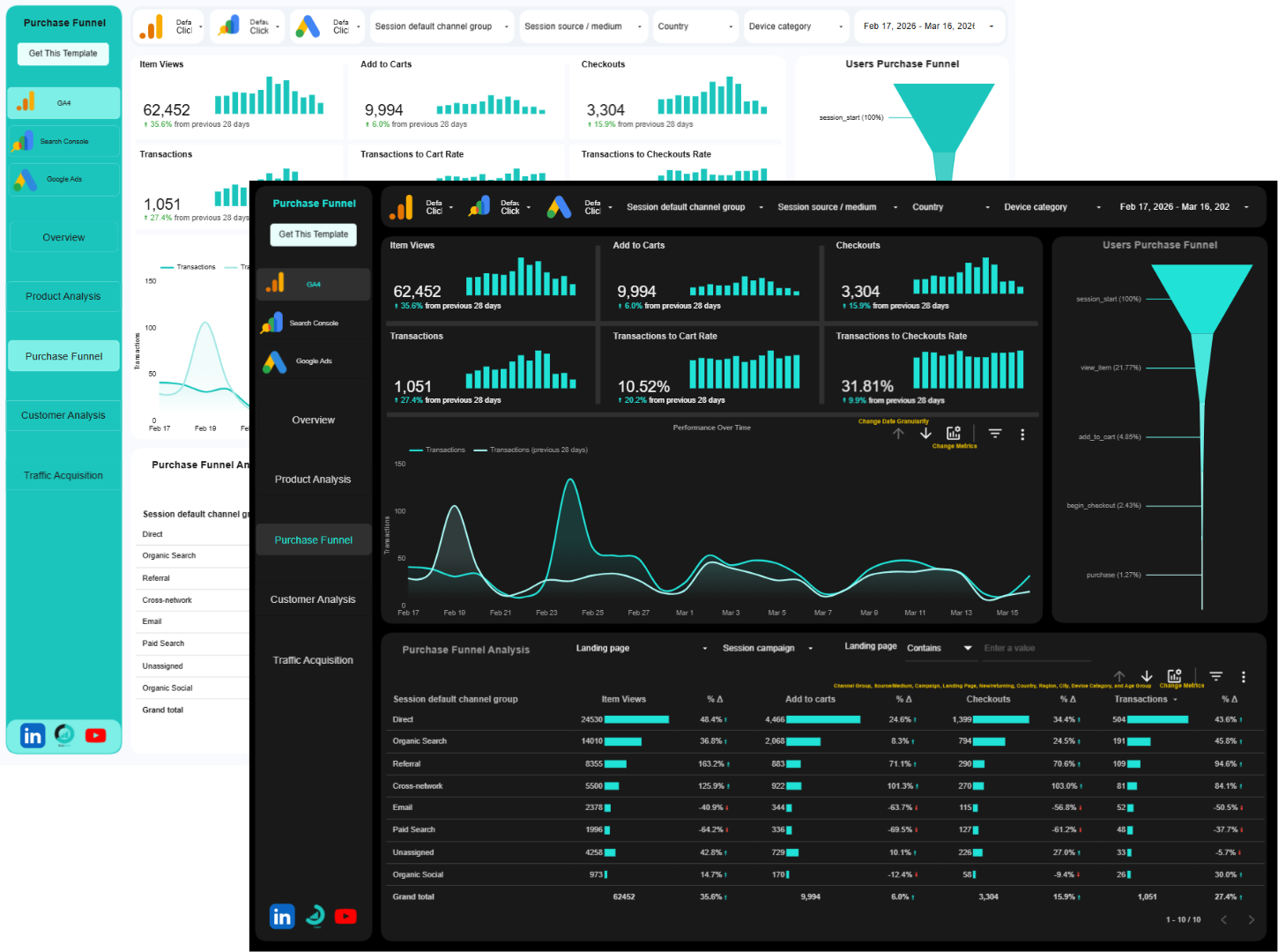Expand the Device category dropdown

point(1049,206)
